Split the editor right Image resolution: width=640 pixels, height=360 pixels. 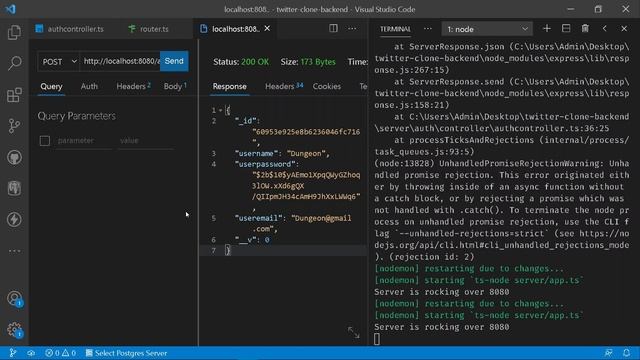point(333,29)
